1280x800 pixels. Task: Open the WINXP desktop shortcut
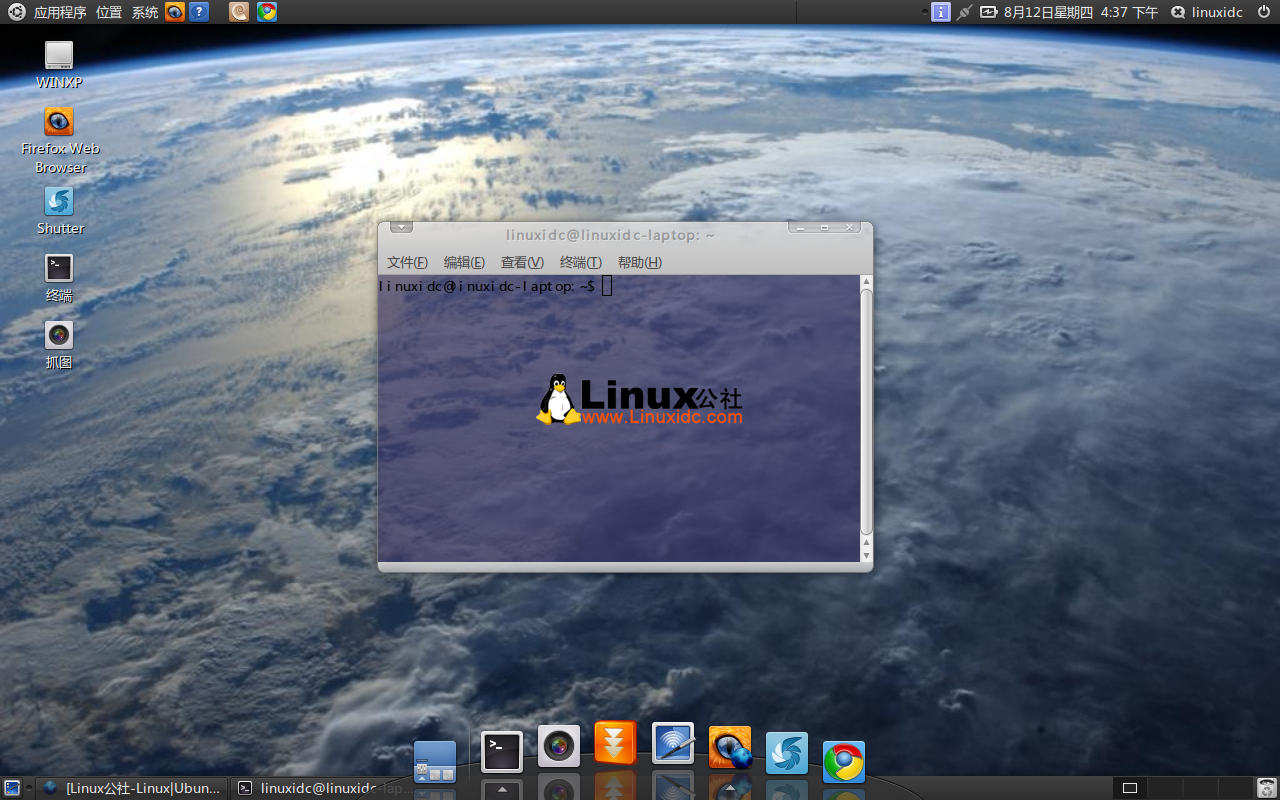tap(58, 55)
